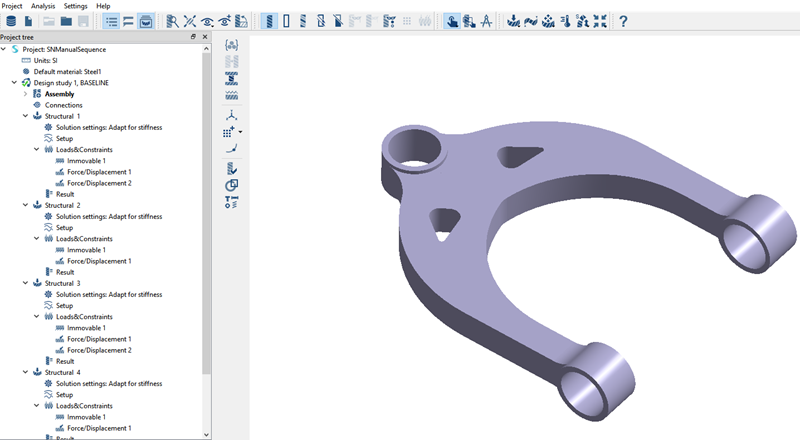
Task: Open the grid points dropdown arrow
Action: [241, 132]
